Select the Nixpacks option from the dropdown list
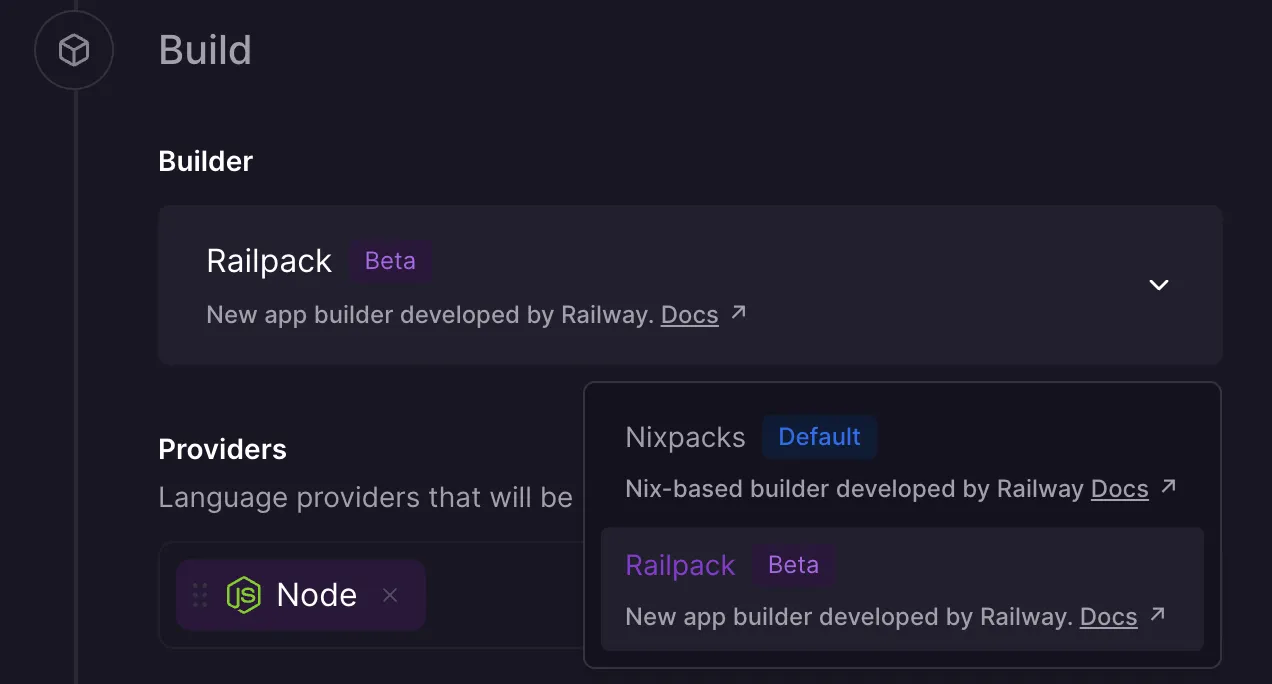Viewport: 1272px width, 684px height. [x=685, y=438]
